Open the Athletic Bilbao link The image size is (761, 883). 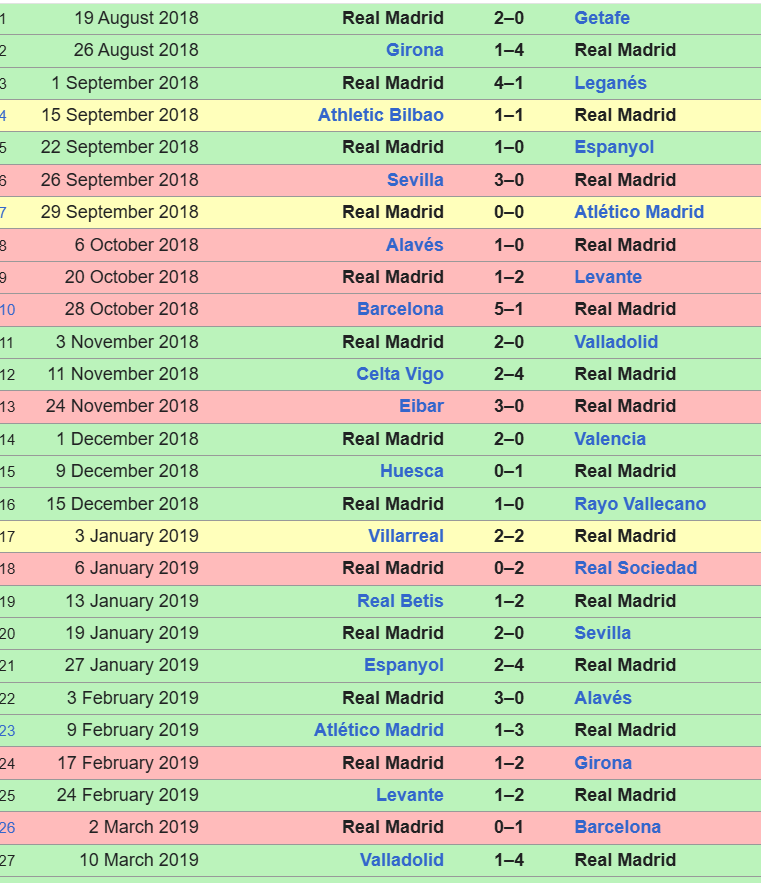pyautogui.click(x=380, y=115)
